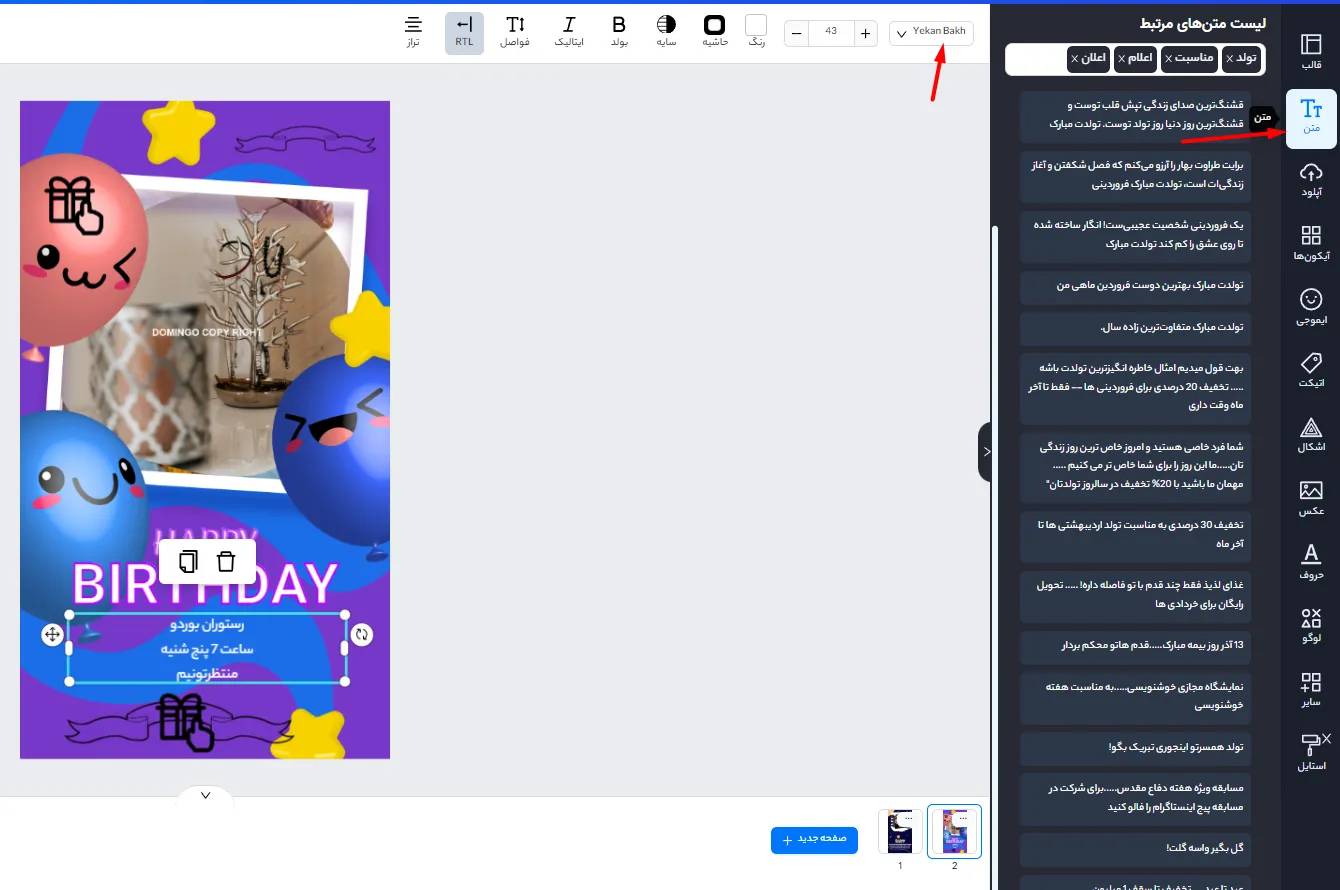Add a new page with صفحه جدید button
The width and height of the screenshot is (1340, 890).
(x=815, y=840)
